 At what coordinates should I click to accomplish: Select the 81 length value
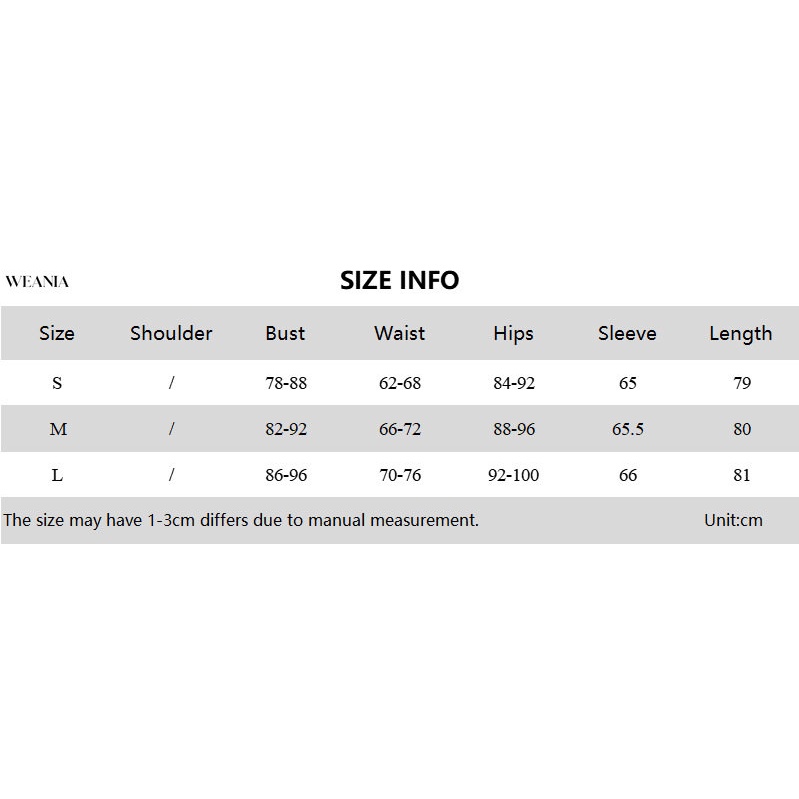click(741, 475)
